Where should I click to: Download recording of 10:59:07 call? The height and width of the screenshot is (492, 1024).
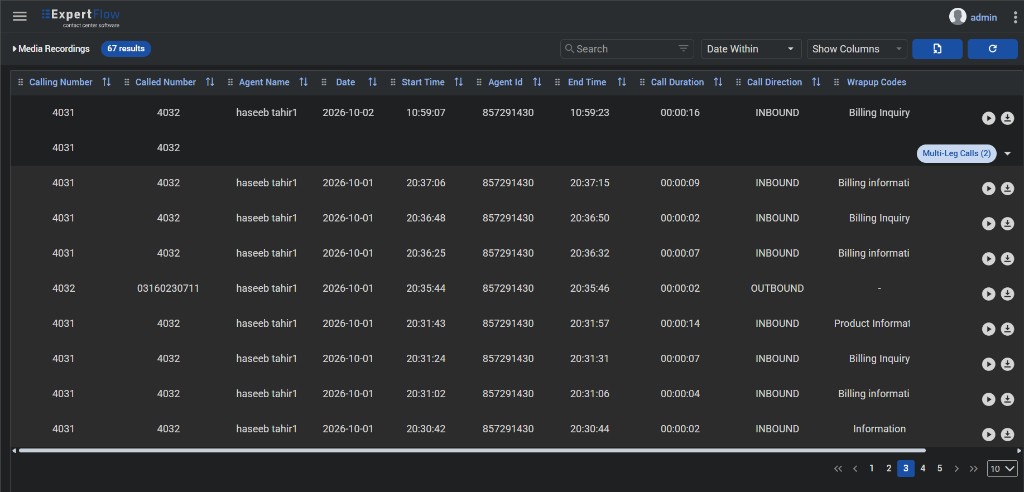(x=1007, y=118)
